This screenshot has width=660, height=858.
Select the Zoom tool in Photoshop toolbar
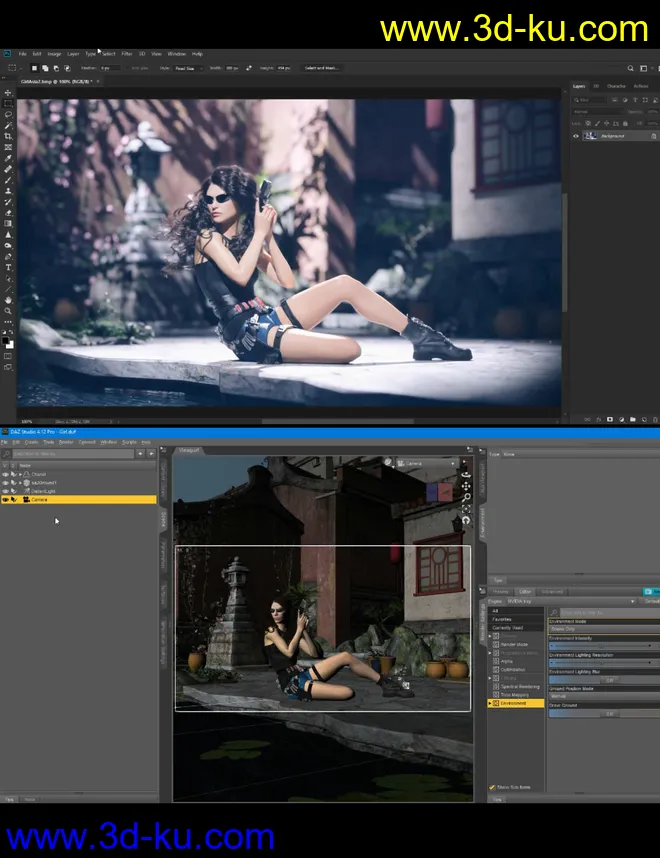click(8, 311)
